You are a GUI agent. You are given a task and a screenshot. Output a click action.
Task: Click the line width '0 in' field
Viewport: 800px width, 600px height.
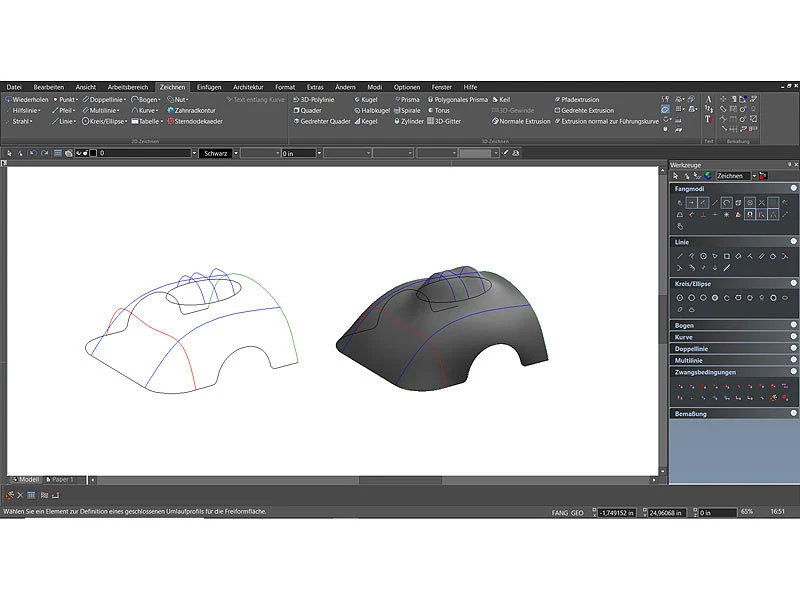[x=299, y=153]
